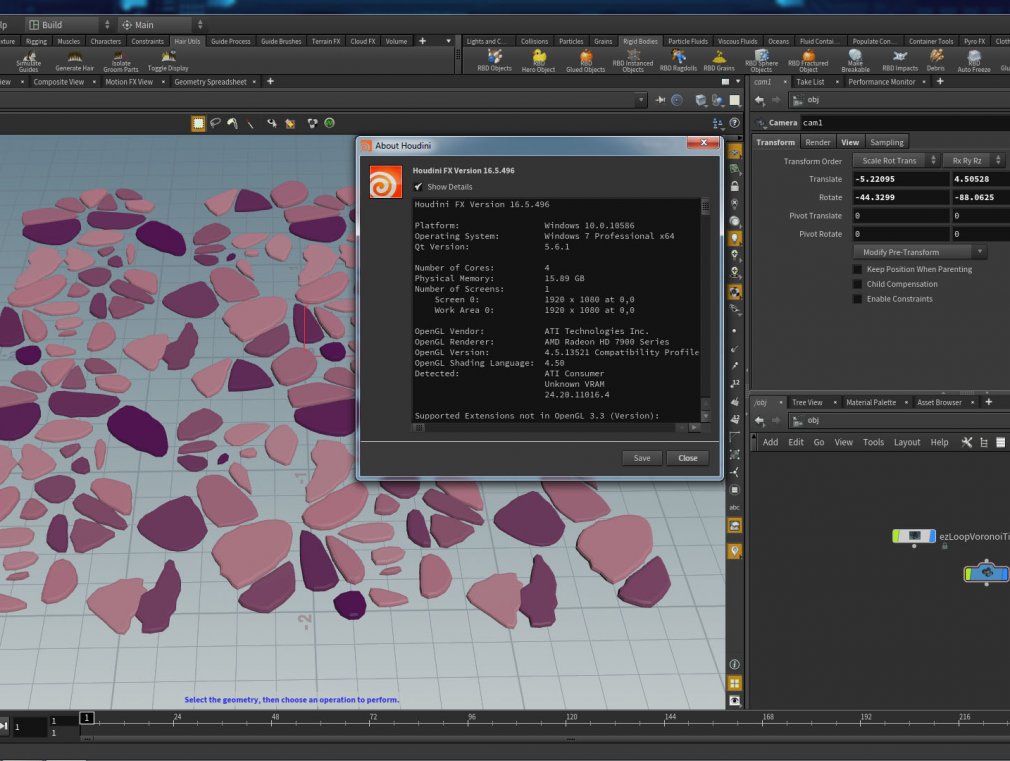Toggle Display hair shelf tool
This screenshot has width=1010, height=761.
168,60
